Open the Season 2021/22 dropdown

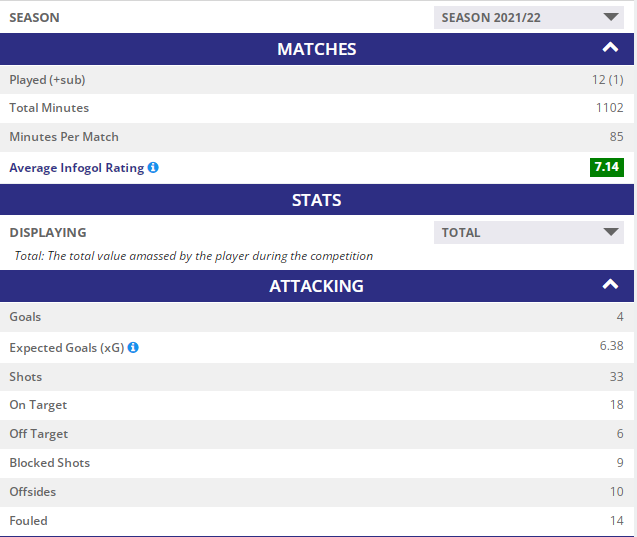pyautogui.click(x=529, y=17)
